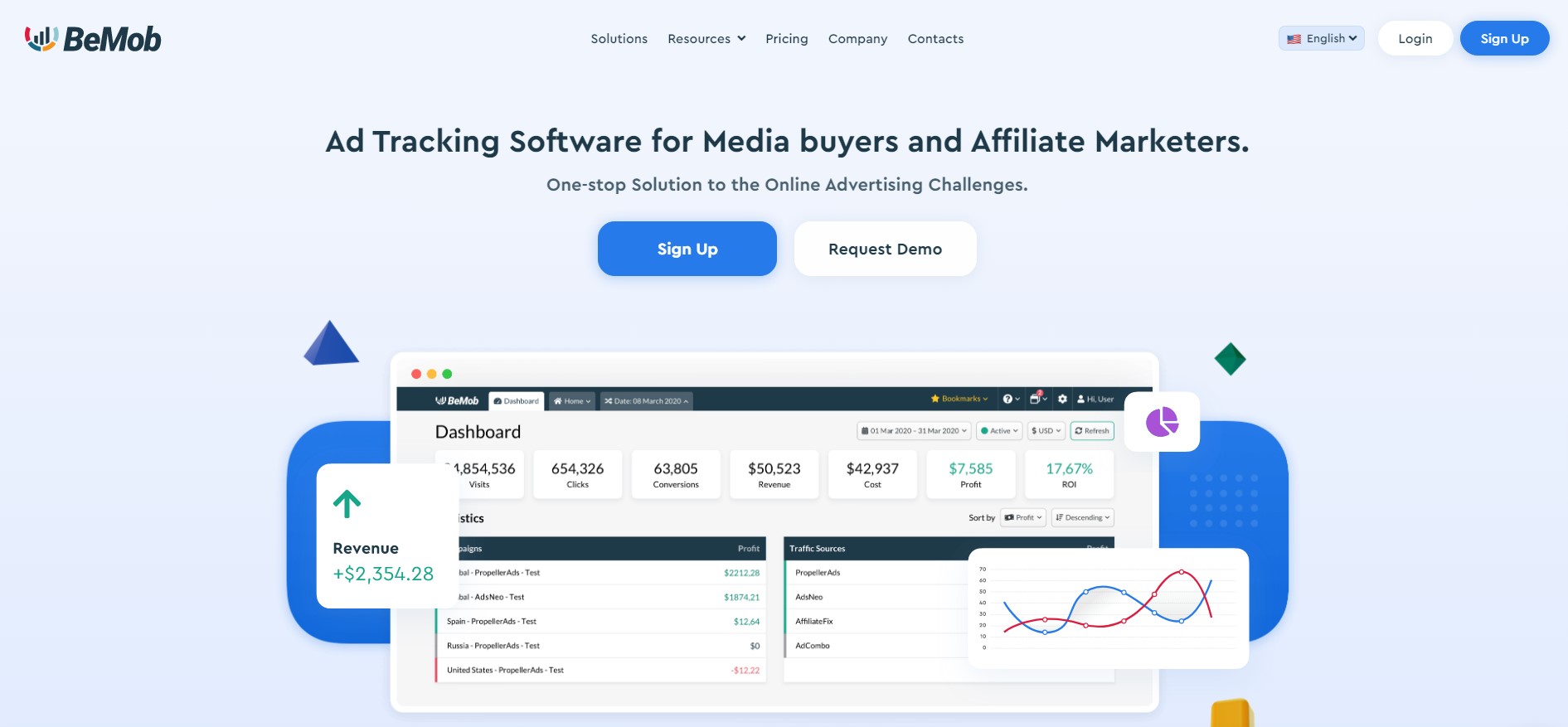This screenshot has height=727, width=1568.
Task: Open the Bookmarks star dropdown
Action: 959,399
